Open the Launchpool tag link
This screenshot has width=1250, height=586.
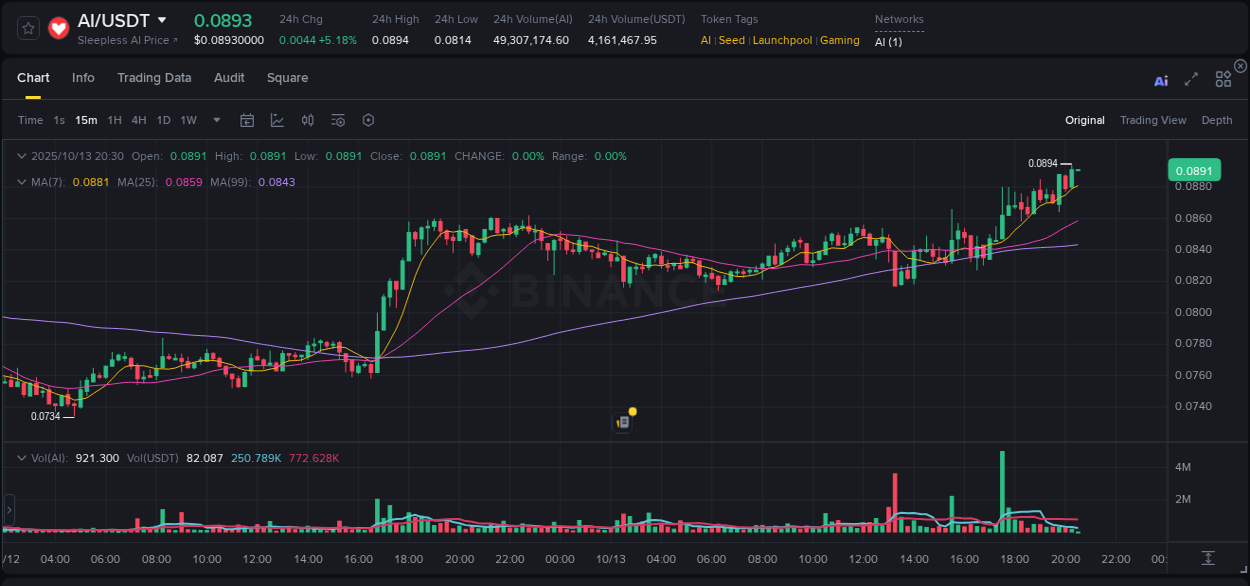pyautogui.click(x=782, y=40)
